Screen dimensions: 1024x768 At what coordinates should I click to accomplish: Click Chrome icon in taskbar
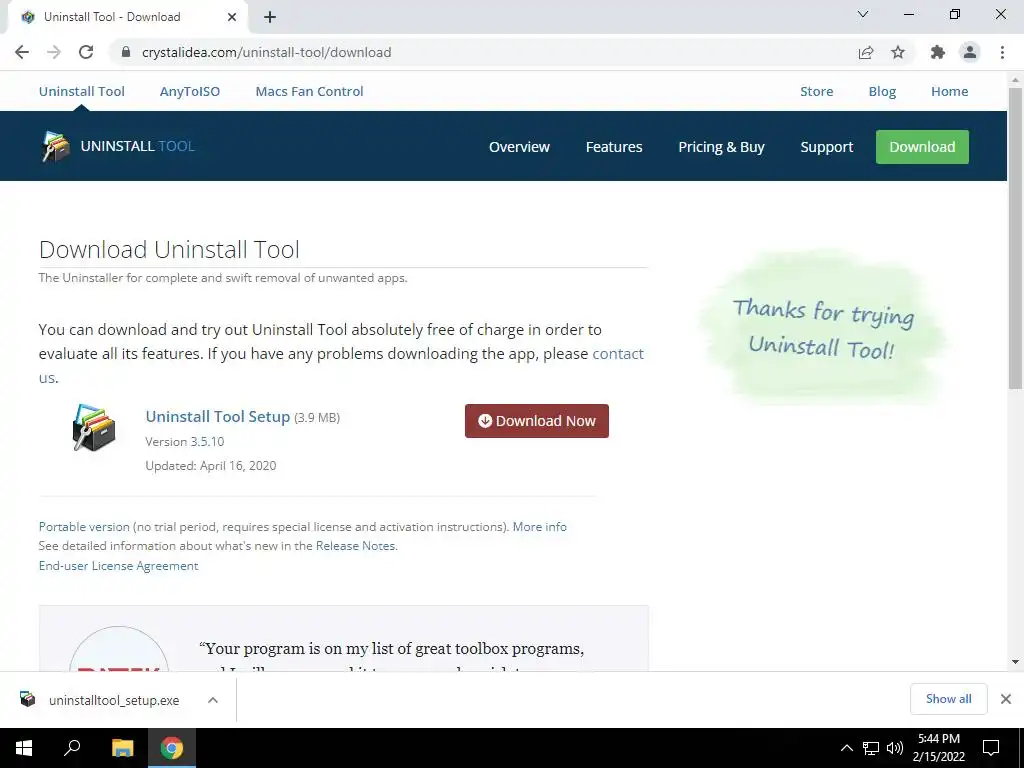(172, 748)
